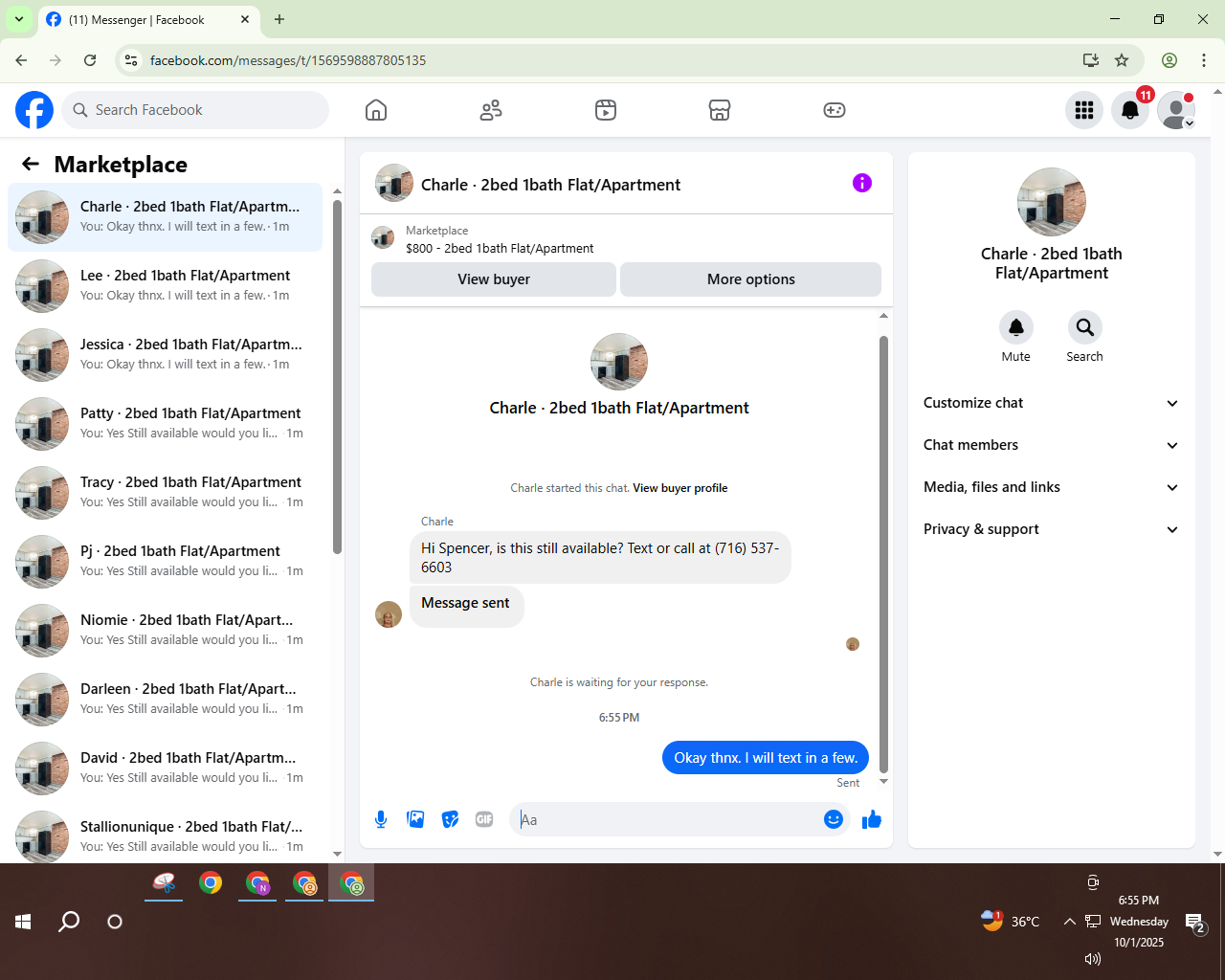Attach a photo with the image icon
The width and height of the screenshot is (1225, 980).
pos(415,819)
